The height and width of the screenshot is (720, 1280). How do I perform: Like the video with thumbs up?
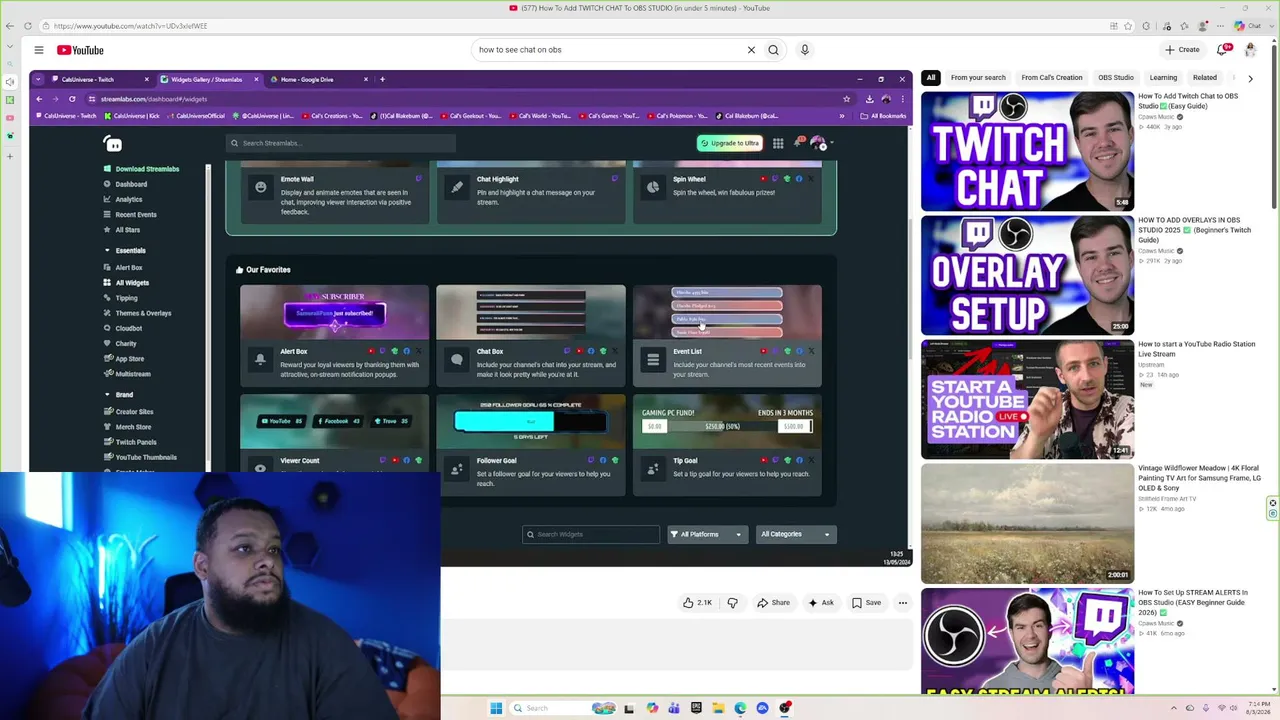point(697,603)
